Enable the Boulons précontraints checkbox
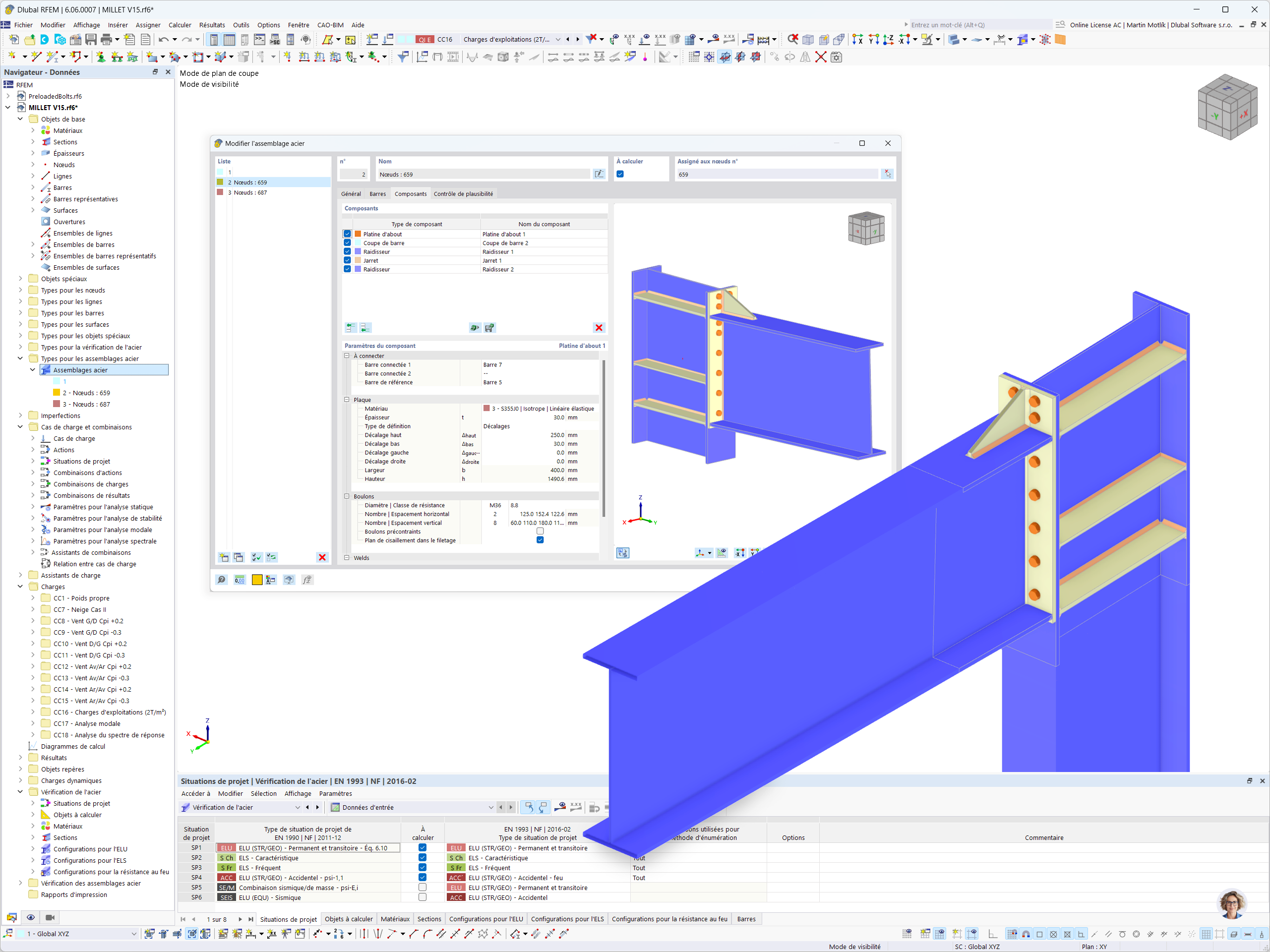This screenshot has height=952, width=1270. [540, 532]
